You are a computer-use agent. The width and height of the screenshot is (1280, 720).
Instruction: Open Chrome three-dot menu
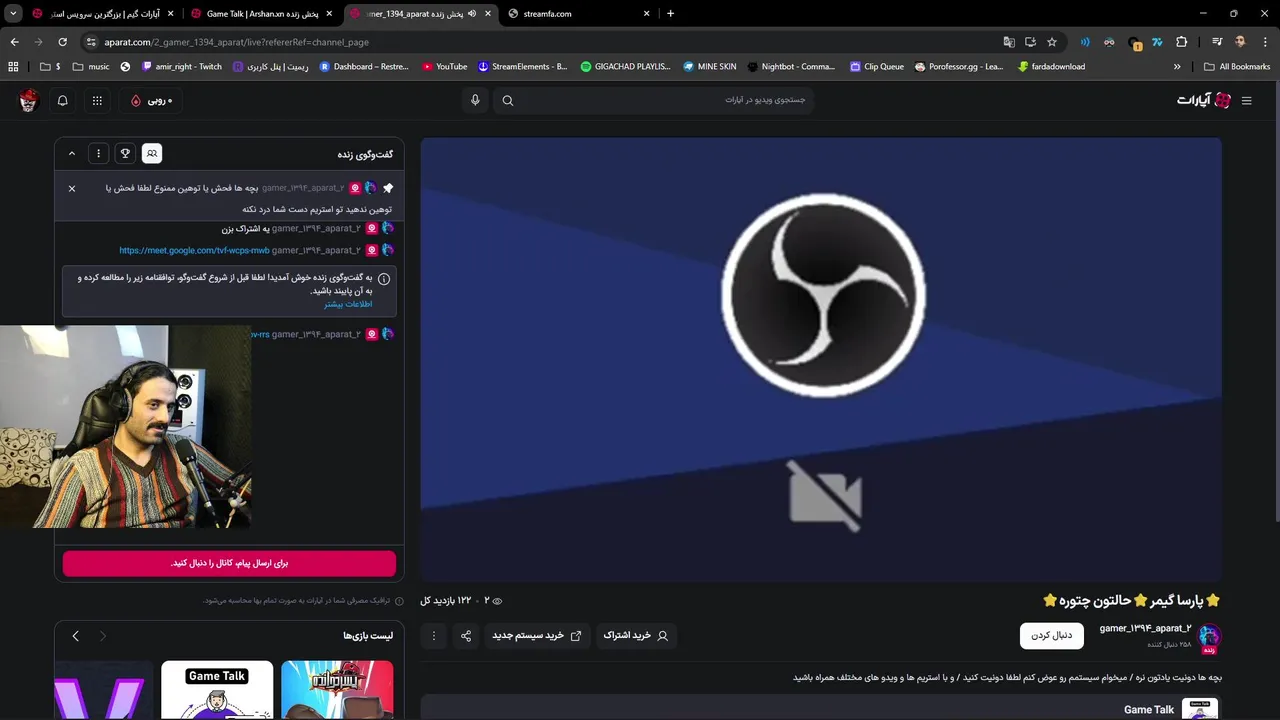coord(1264,42)
